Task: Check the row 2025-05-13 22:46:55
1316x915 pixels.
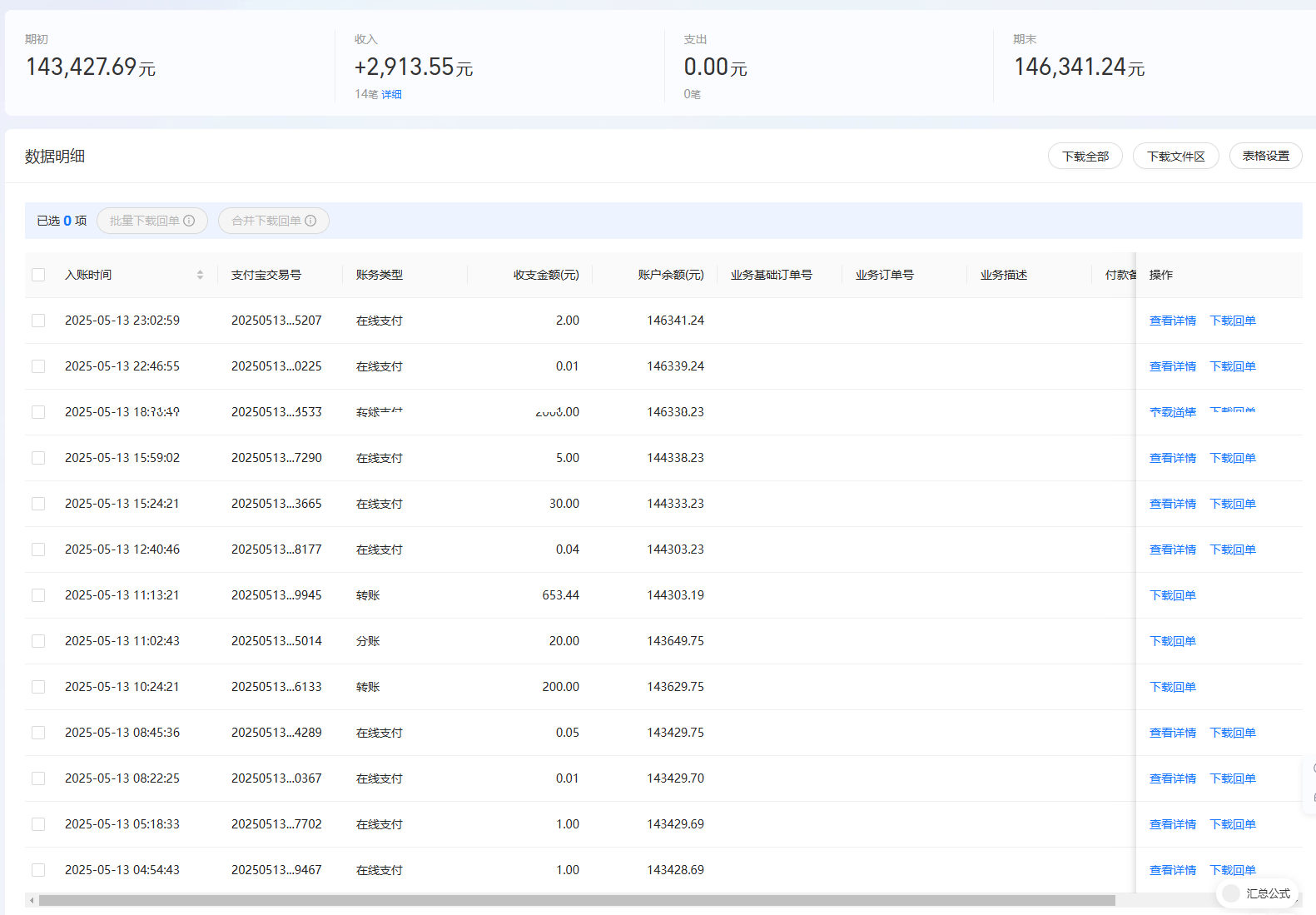Action: (38, 366)
